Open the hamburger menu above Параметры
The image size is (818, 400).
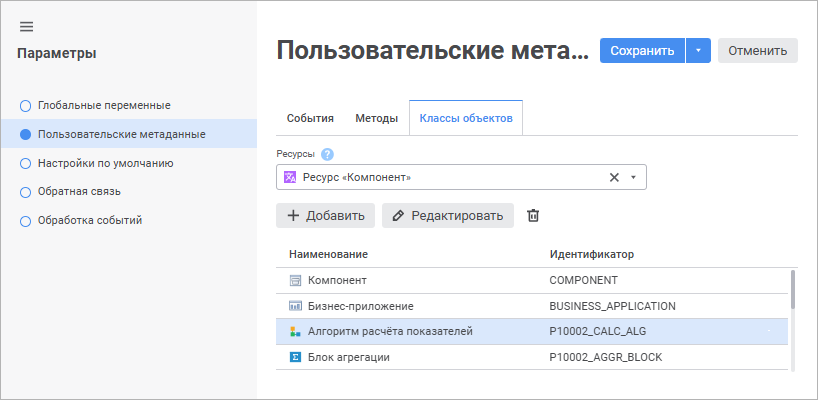26,27
